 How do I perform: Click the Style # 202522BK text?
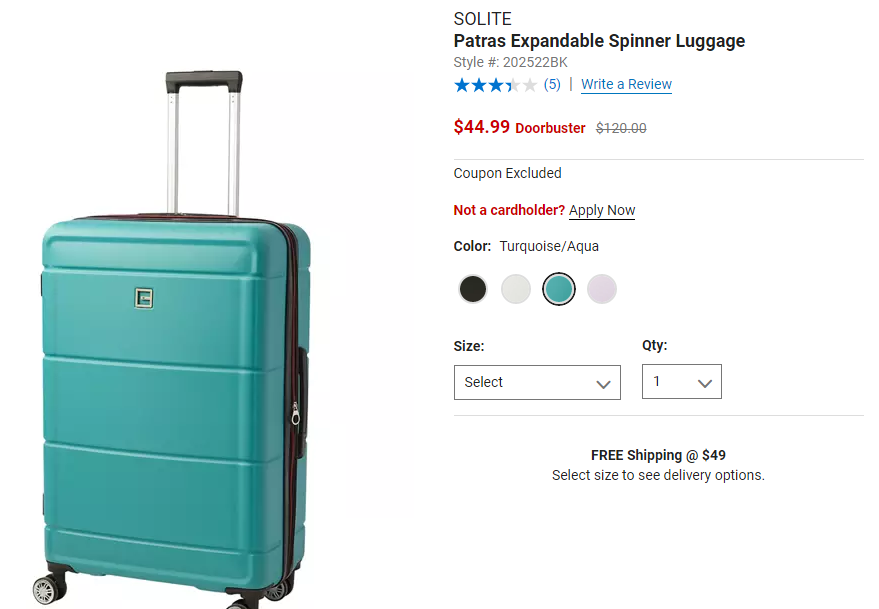[510, 62]
